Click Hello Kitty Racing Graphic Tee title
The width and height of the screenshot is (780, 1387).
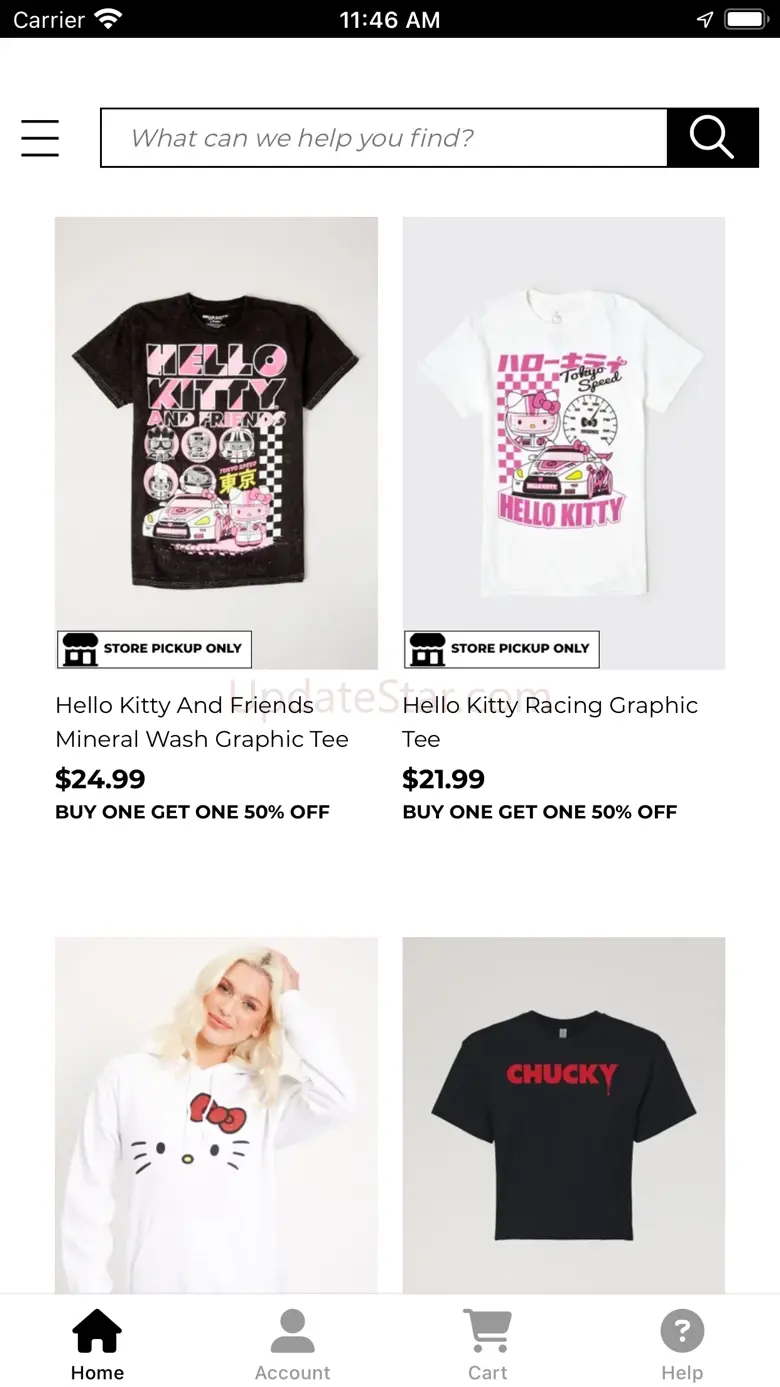(550, 722)
